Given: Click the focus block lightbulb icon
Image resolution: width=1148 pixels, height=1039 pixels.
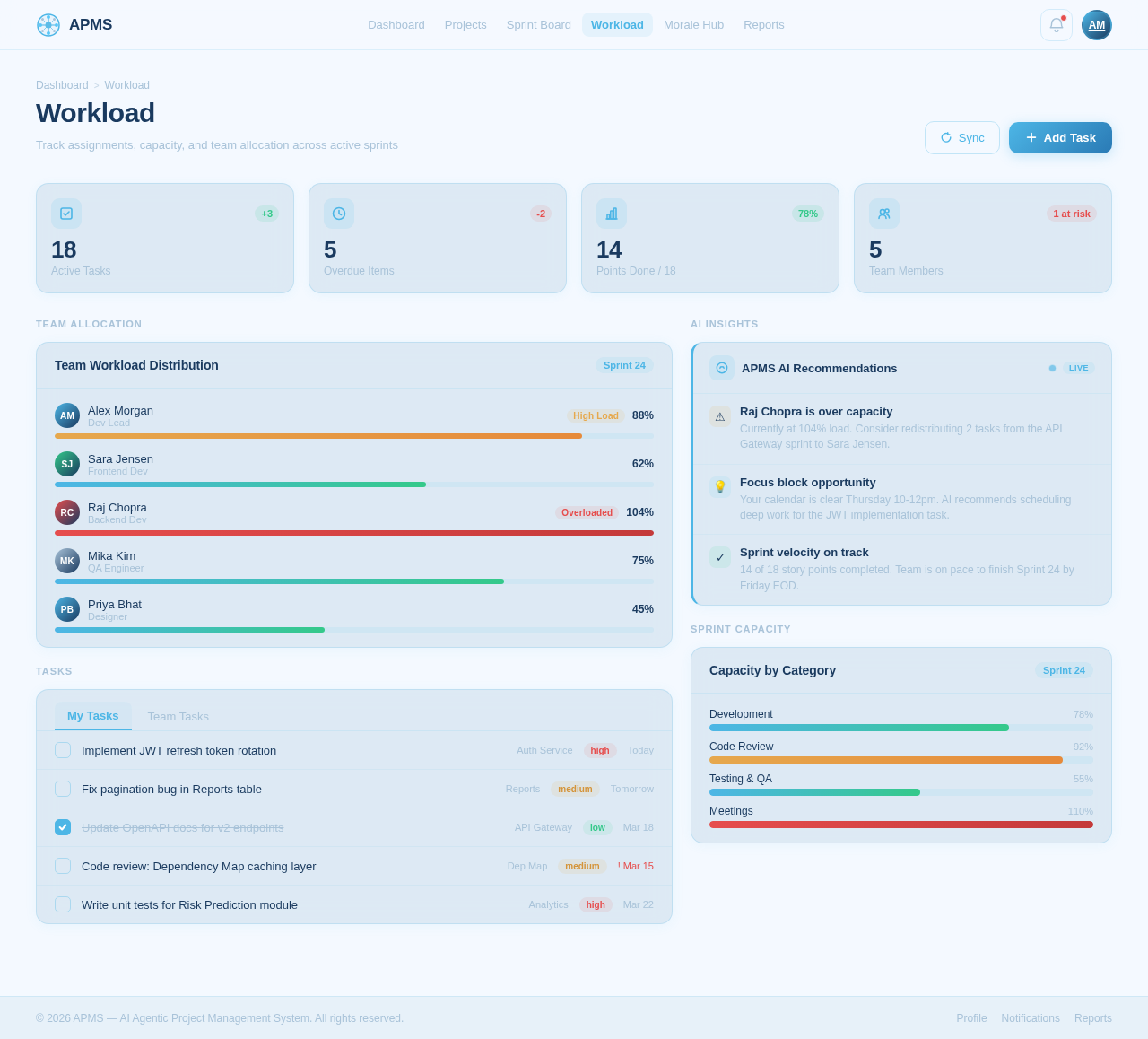Looking at the screenshot, I should (x=721, y=486).
